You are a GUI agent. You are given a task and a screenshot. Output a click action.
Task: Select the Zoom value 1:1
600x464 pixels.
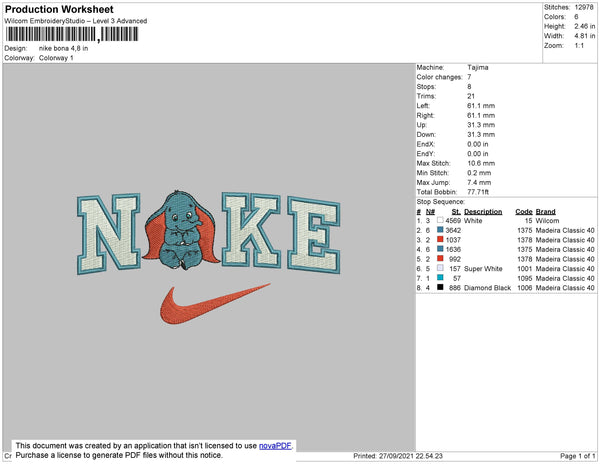[x=579, y=45]
